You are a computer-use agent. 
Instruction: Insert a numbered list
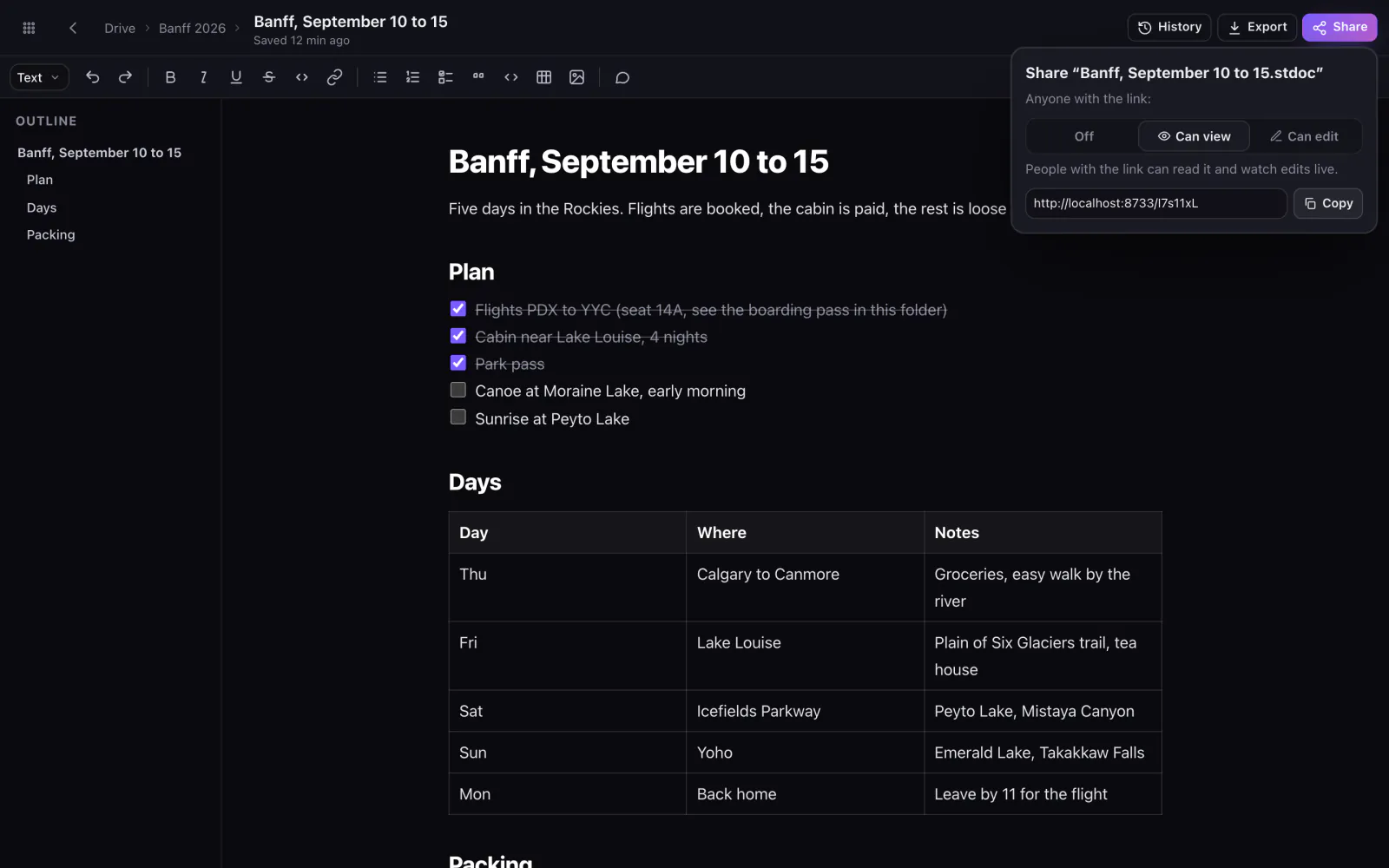[x=413, y=77]
